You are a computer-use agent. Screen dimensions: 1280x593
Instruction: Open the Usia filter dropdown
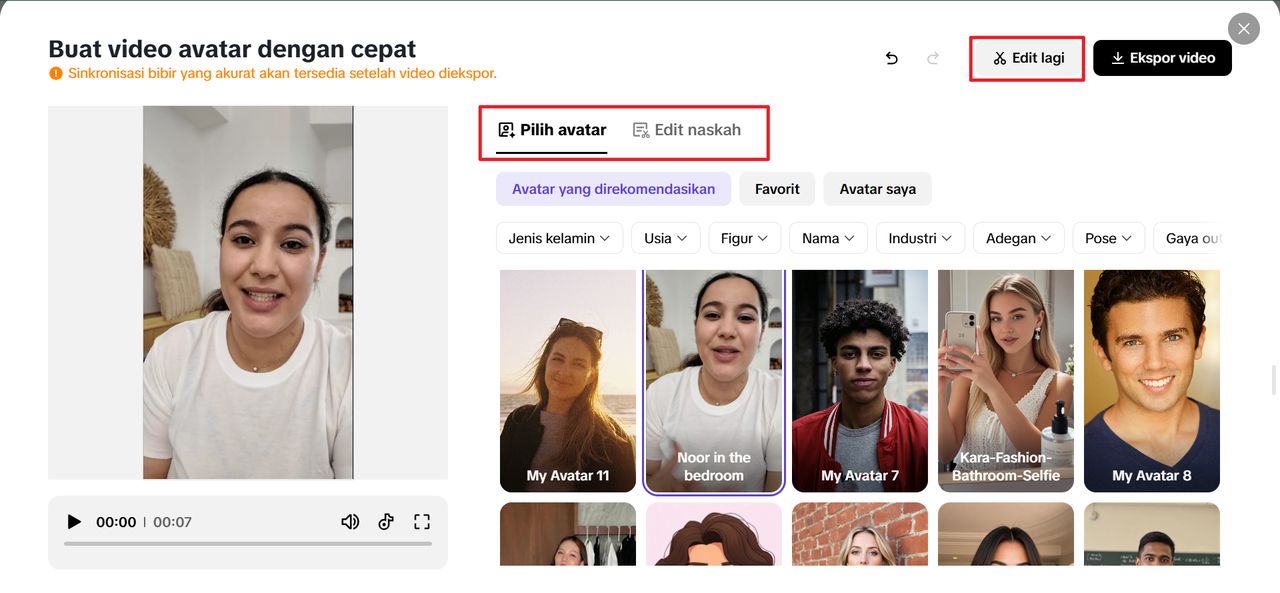pyautogui.click(x=665, y=238)
